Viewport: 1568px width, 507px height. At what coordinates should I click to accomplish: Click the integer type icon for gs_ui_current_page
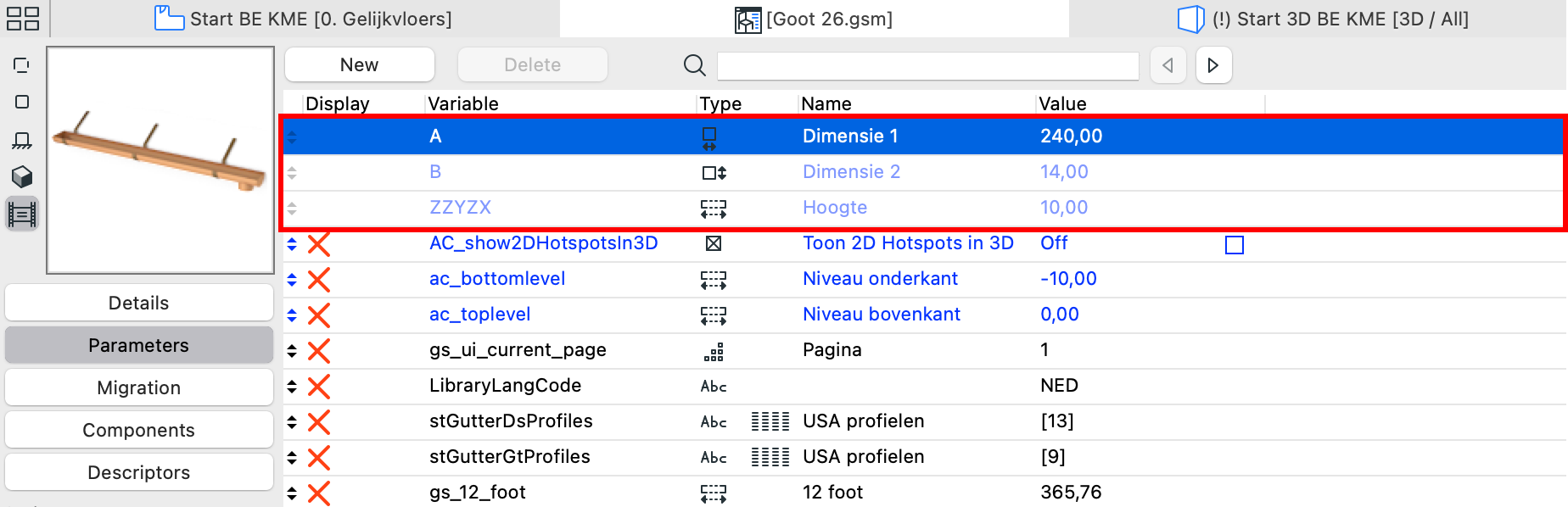(714, 351)
